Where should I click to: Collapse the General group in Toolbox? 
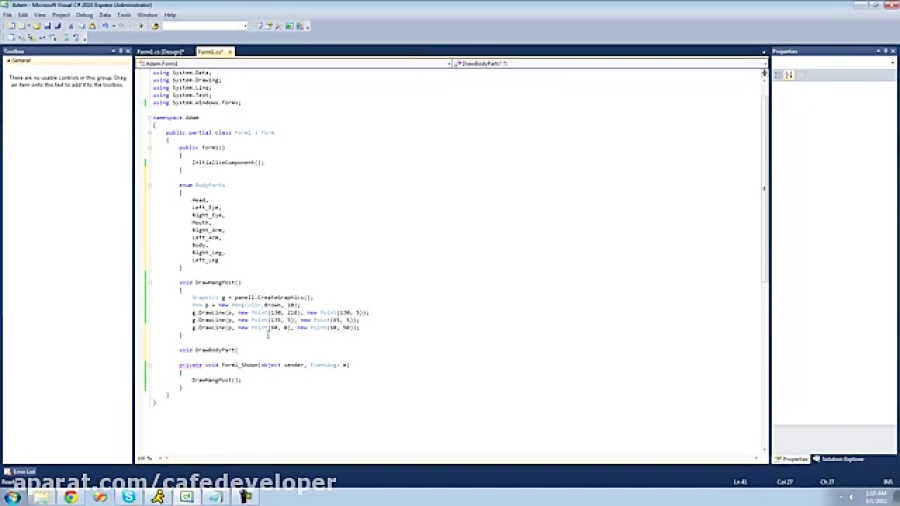click(8, 60)
